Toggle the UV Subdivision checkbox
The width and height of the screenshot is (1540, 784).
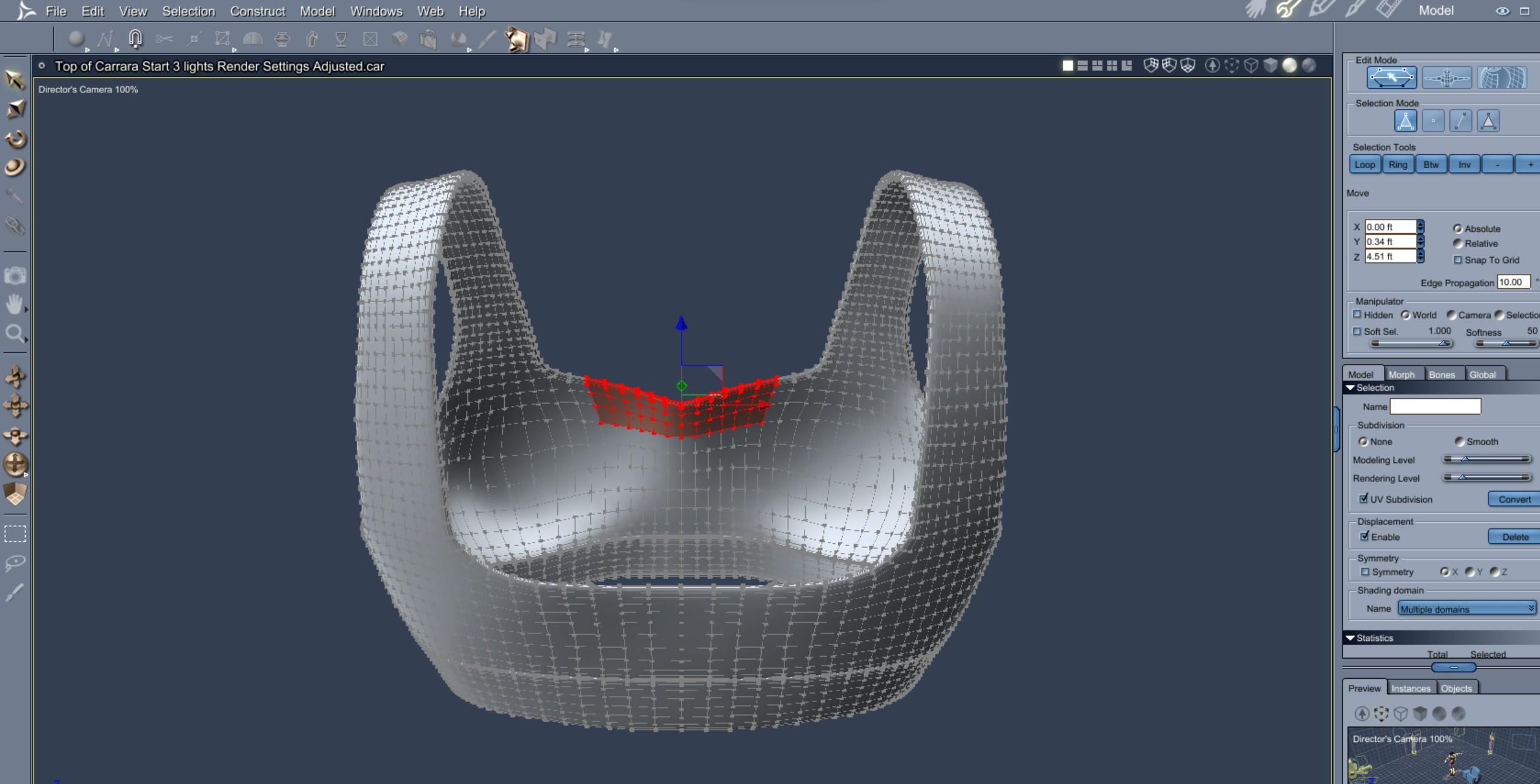click(1363, 499)
